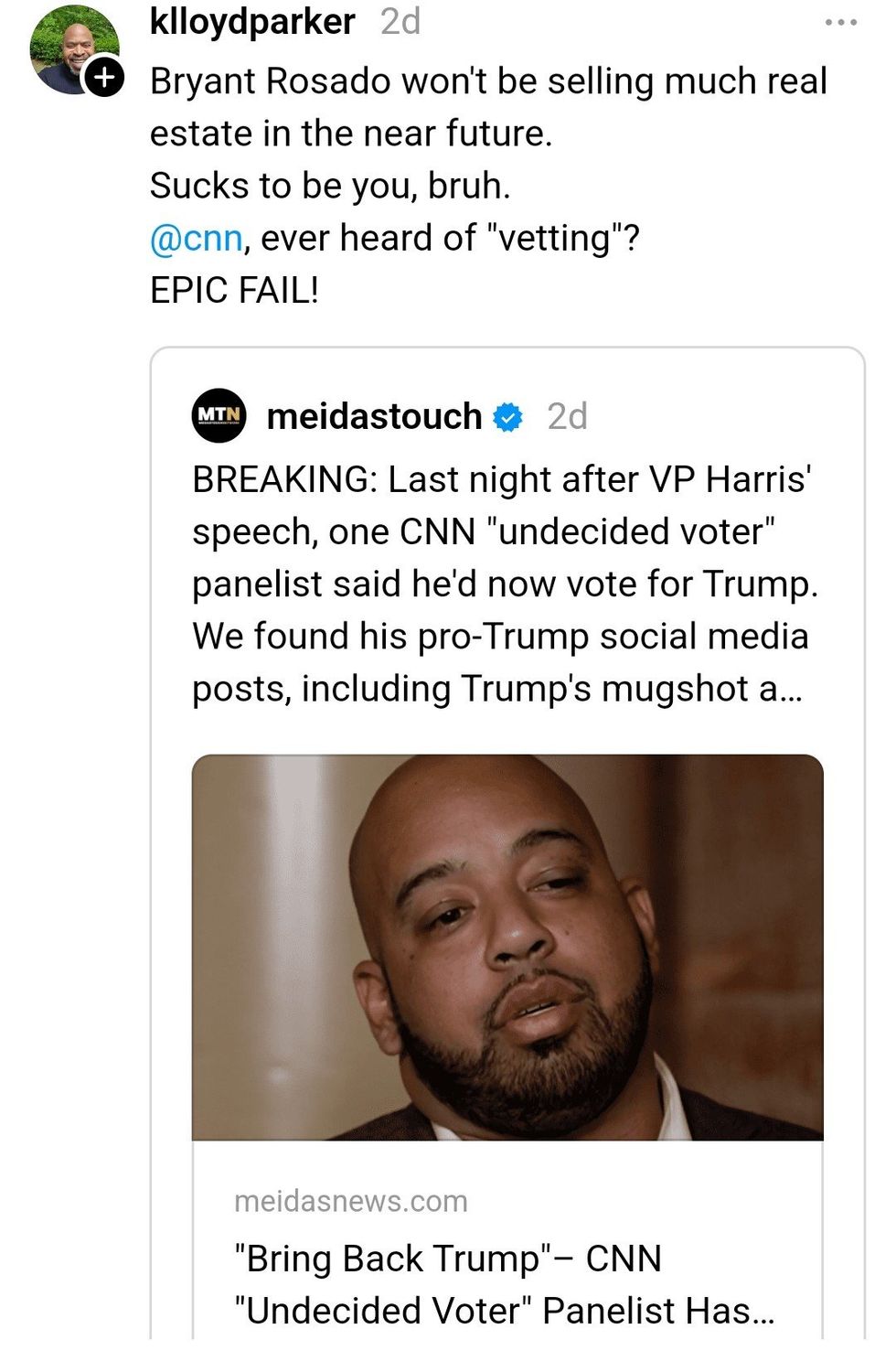The image size is (896, 1350).
Task: Click the 2d timestamp beside meidastouch
Action: point(567,416)
